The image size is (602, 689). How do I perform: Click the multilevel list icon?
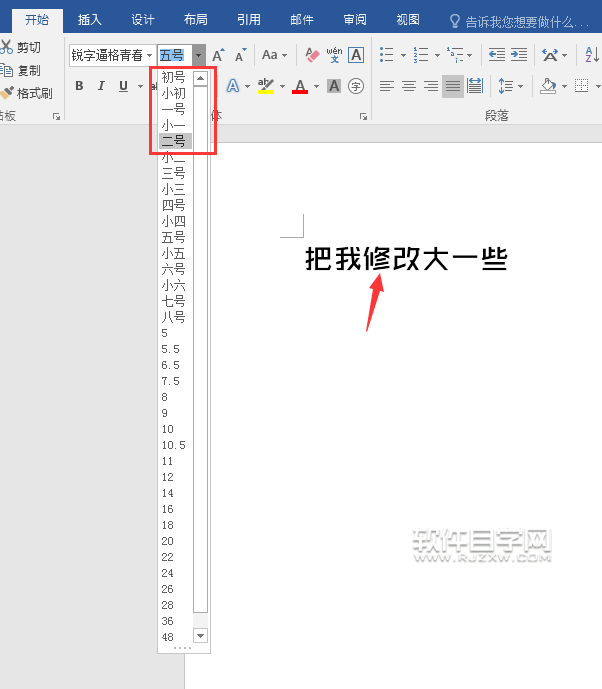pyautogui.click(x=455, y=55)
